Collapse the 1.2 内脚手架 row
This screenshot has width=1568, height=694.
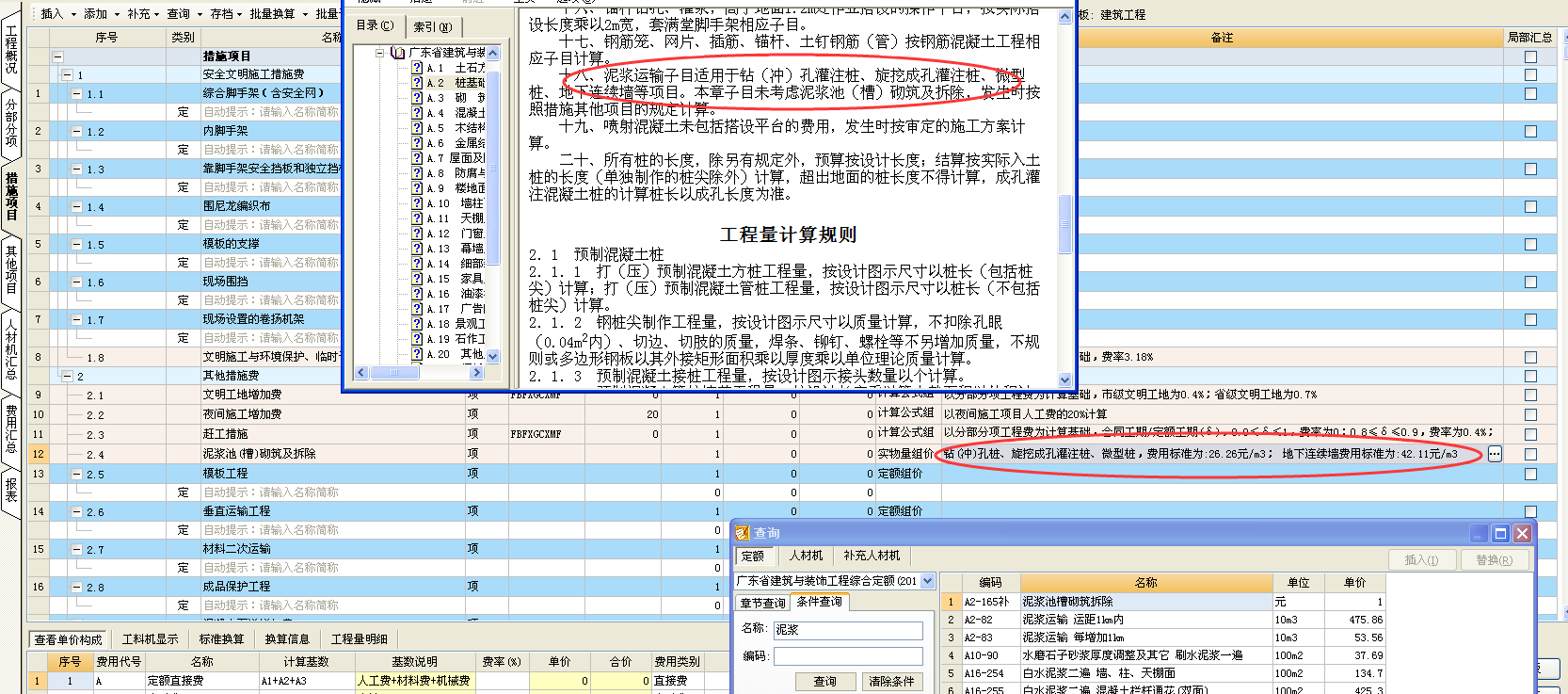(77, 132)
